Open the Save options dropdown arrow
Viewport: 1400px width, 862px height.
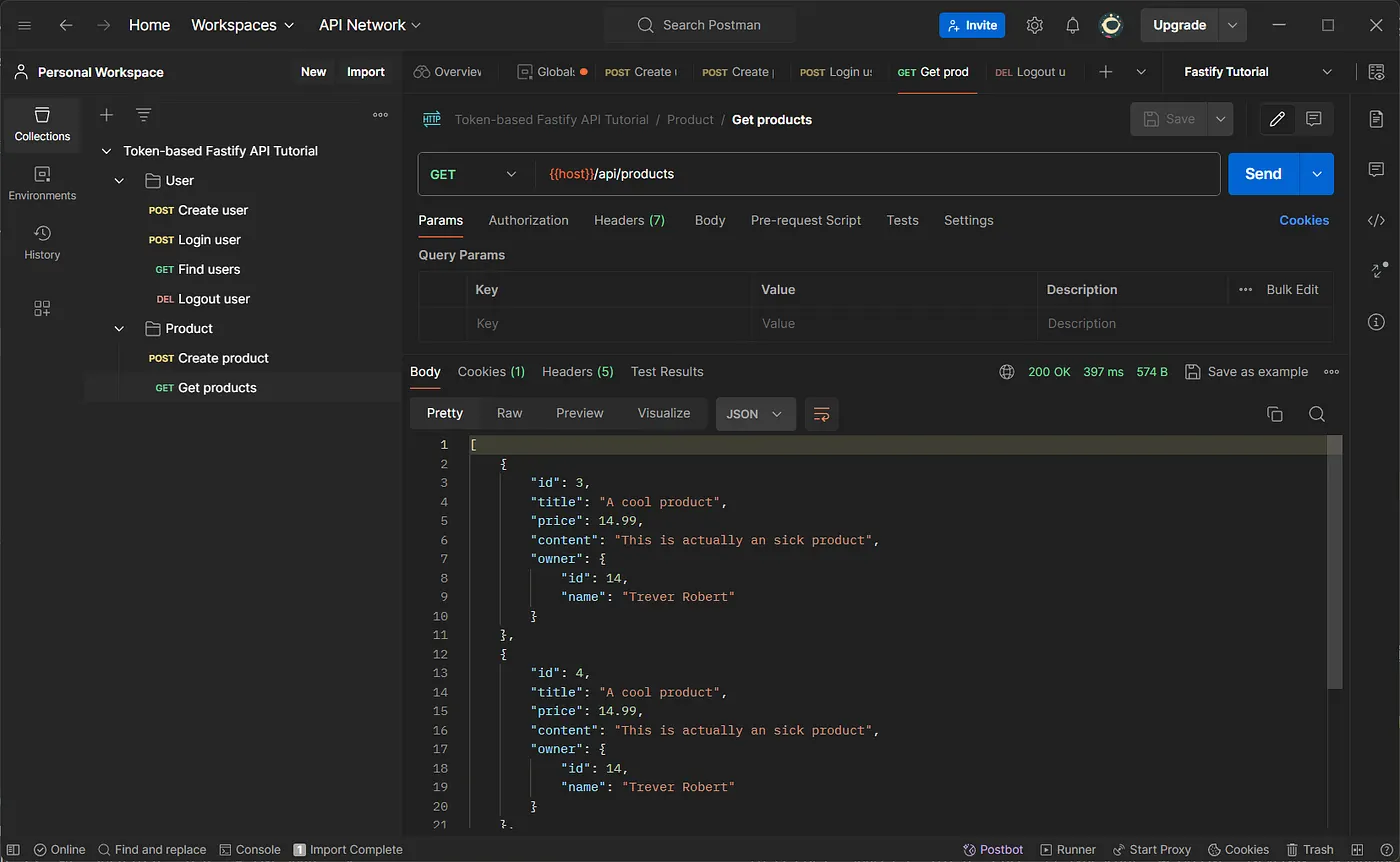(x=1220, y=119)
